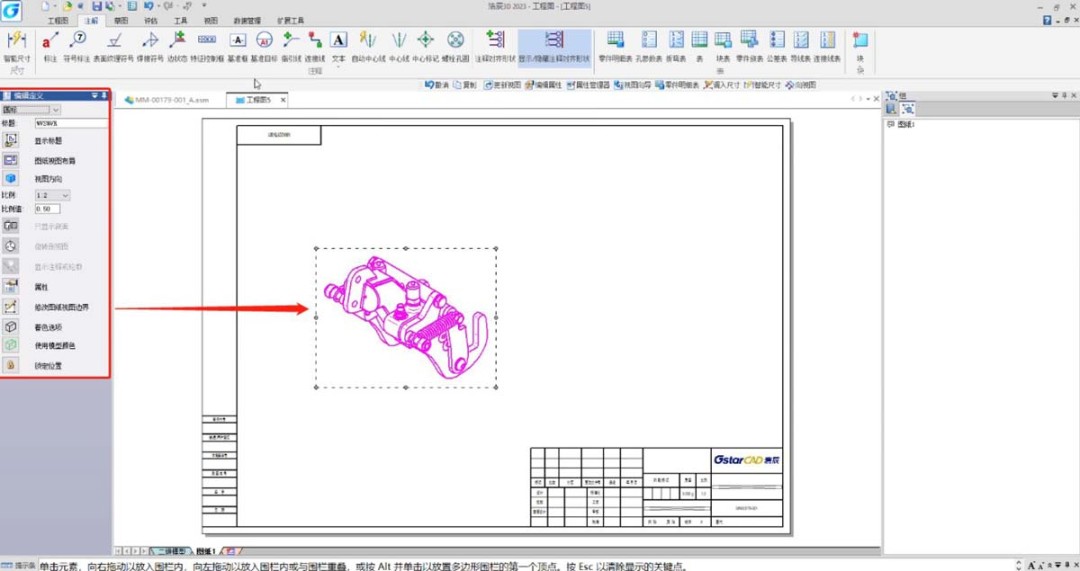1080x571 pixels.
Task: Click the 中心标记 center mark icon
Action: pos(425,42)
